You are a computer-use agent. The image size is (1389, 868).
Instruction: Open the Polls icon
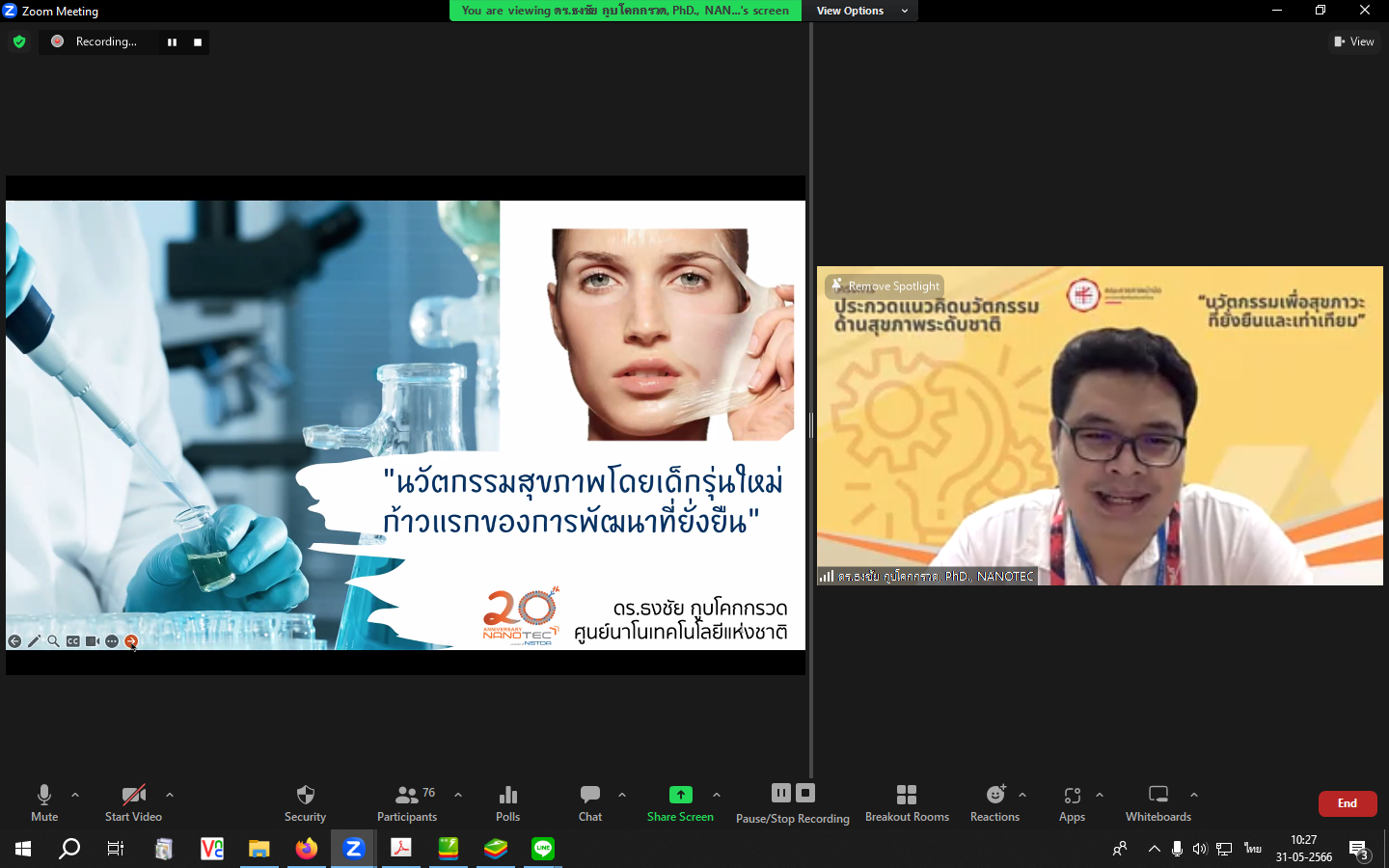point(507,802)
